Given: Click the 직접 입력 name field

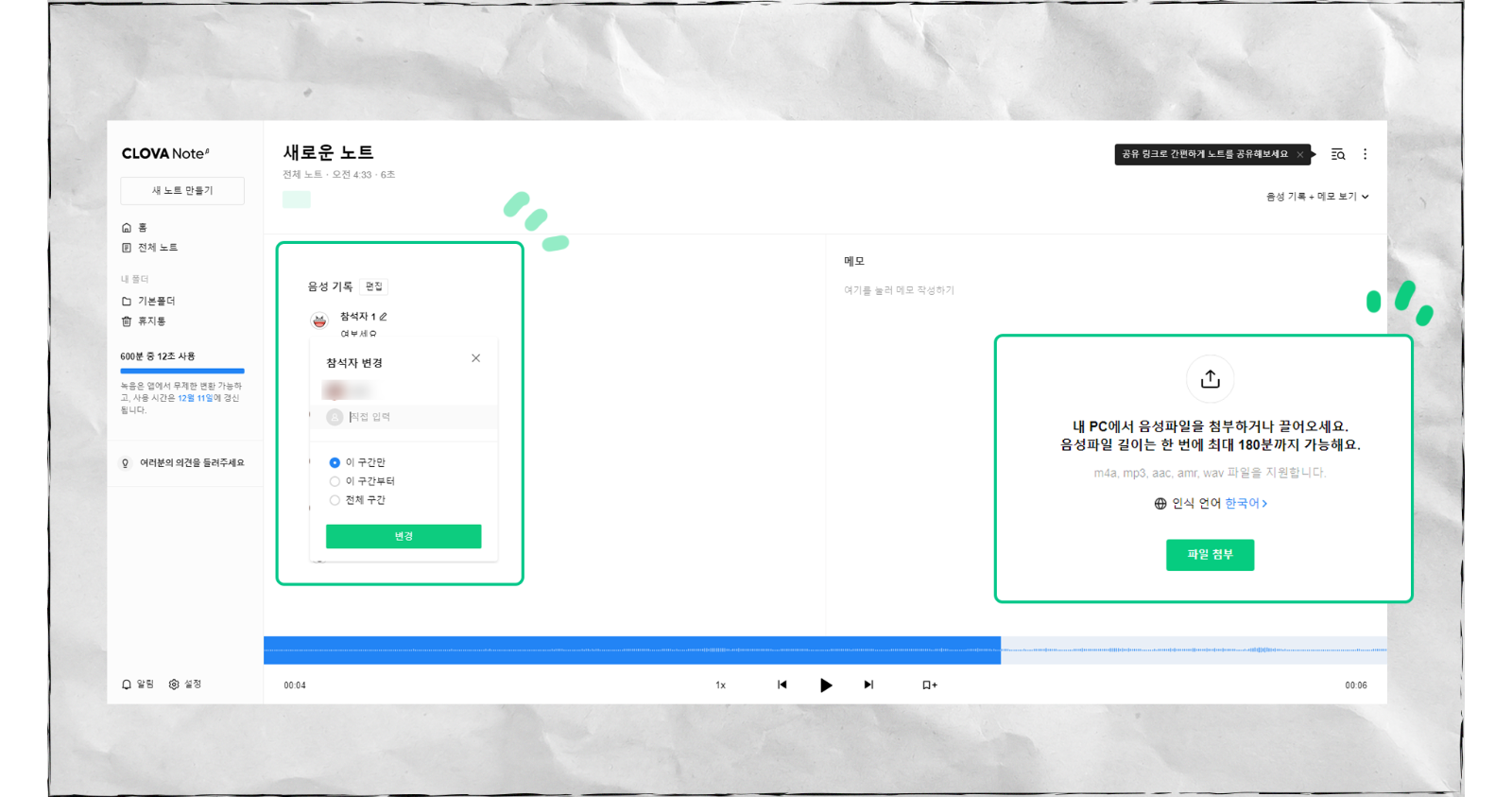Looking at the screenshot, I should (x=404, y=417).
